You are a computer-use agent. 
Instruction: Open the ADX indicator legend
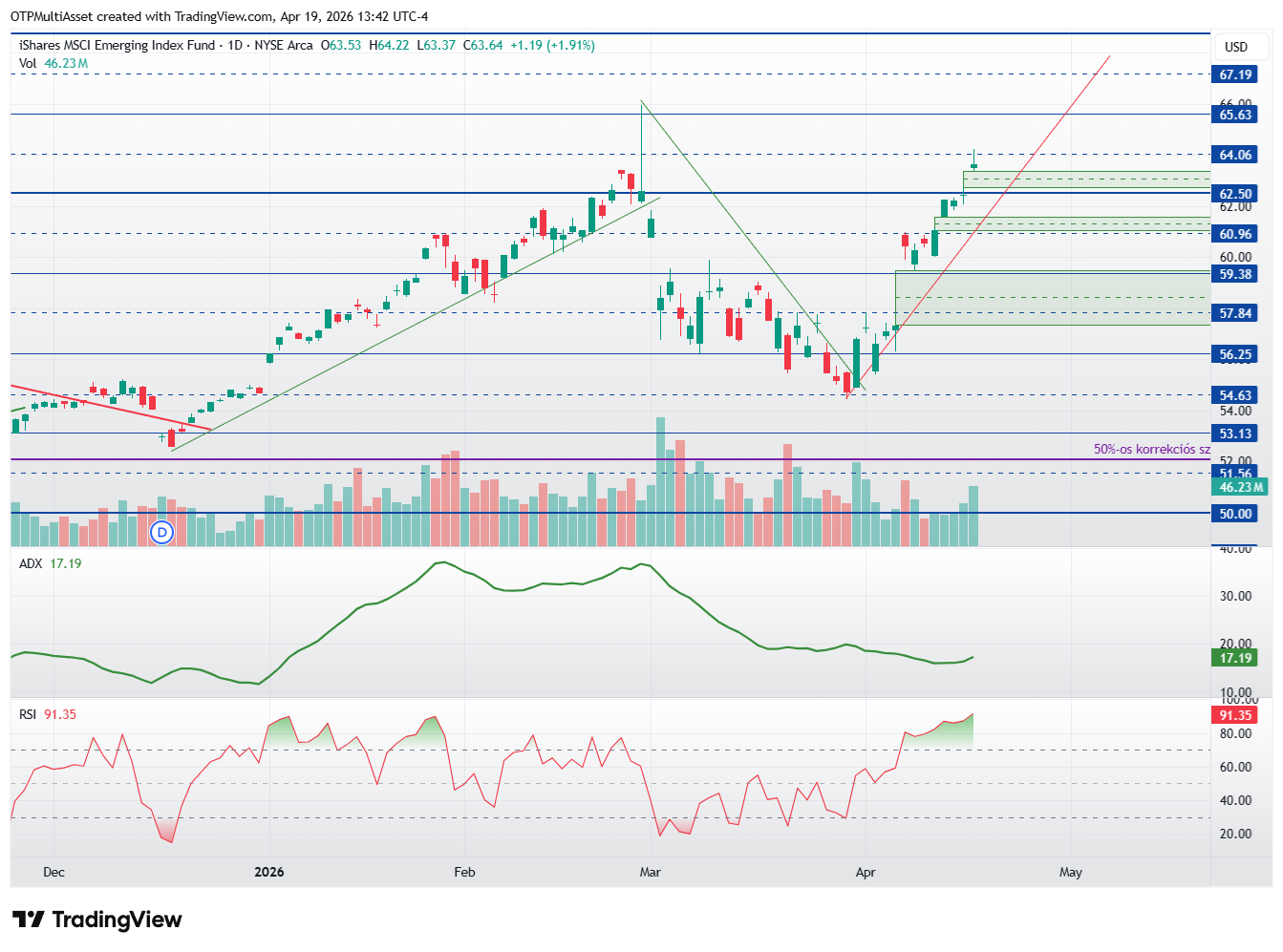pos(51,563)
